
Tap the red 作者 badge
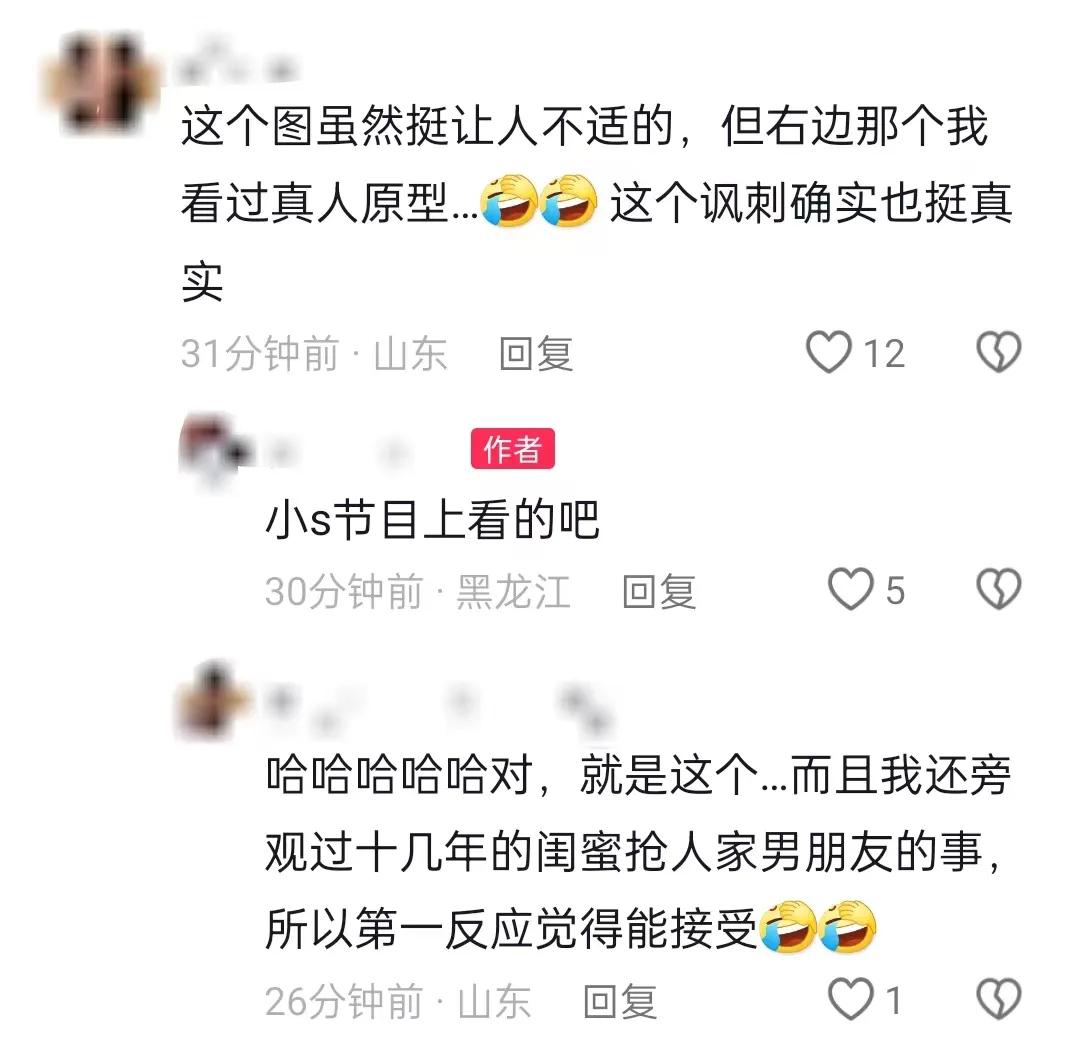512,449
